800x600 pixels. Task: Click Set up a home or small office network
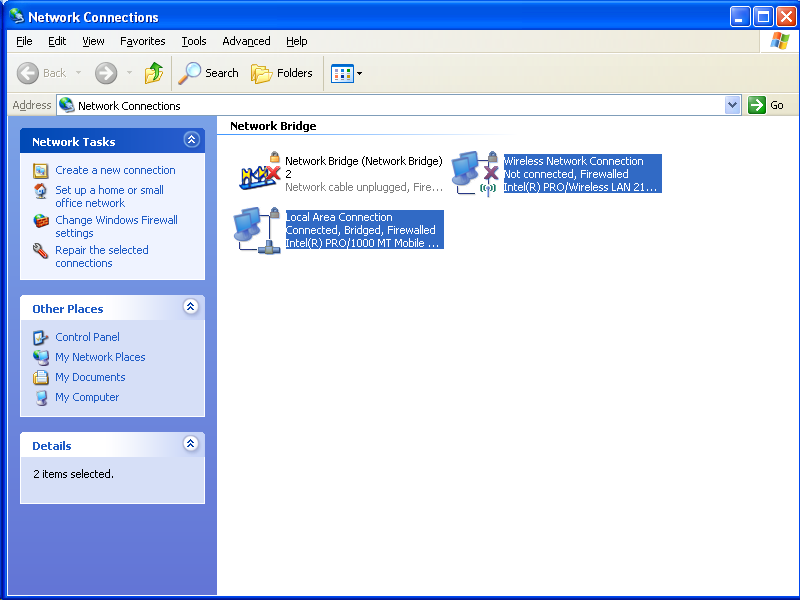pyautogui.click(x=109, y=196)
